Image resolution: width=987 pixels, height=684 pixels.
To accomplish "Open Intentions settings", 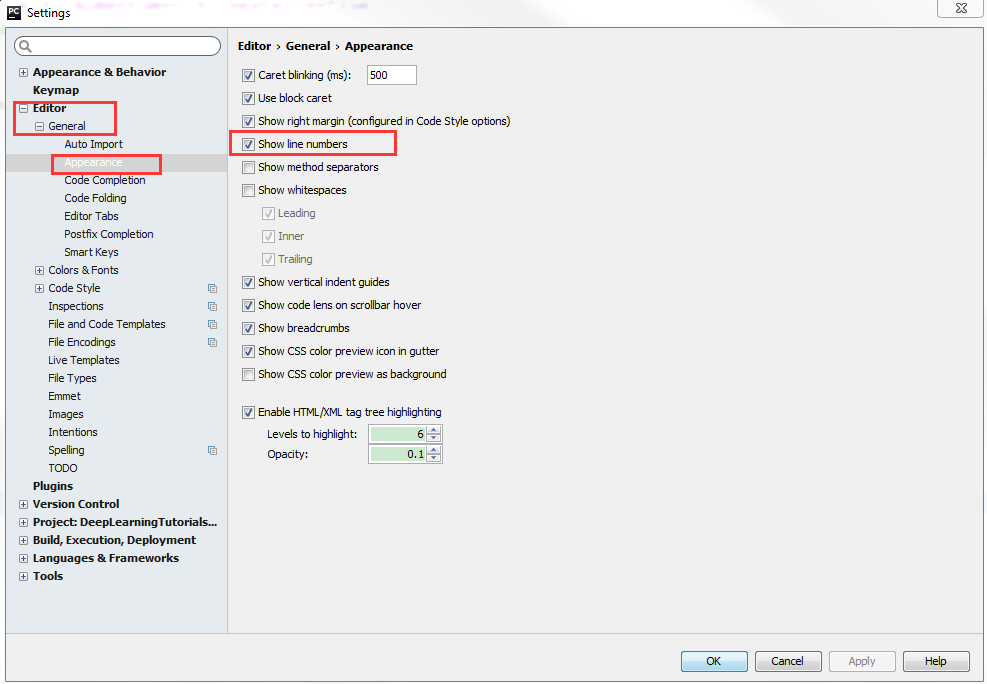I will (73, 432).
